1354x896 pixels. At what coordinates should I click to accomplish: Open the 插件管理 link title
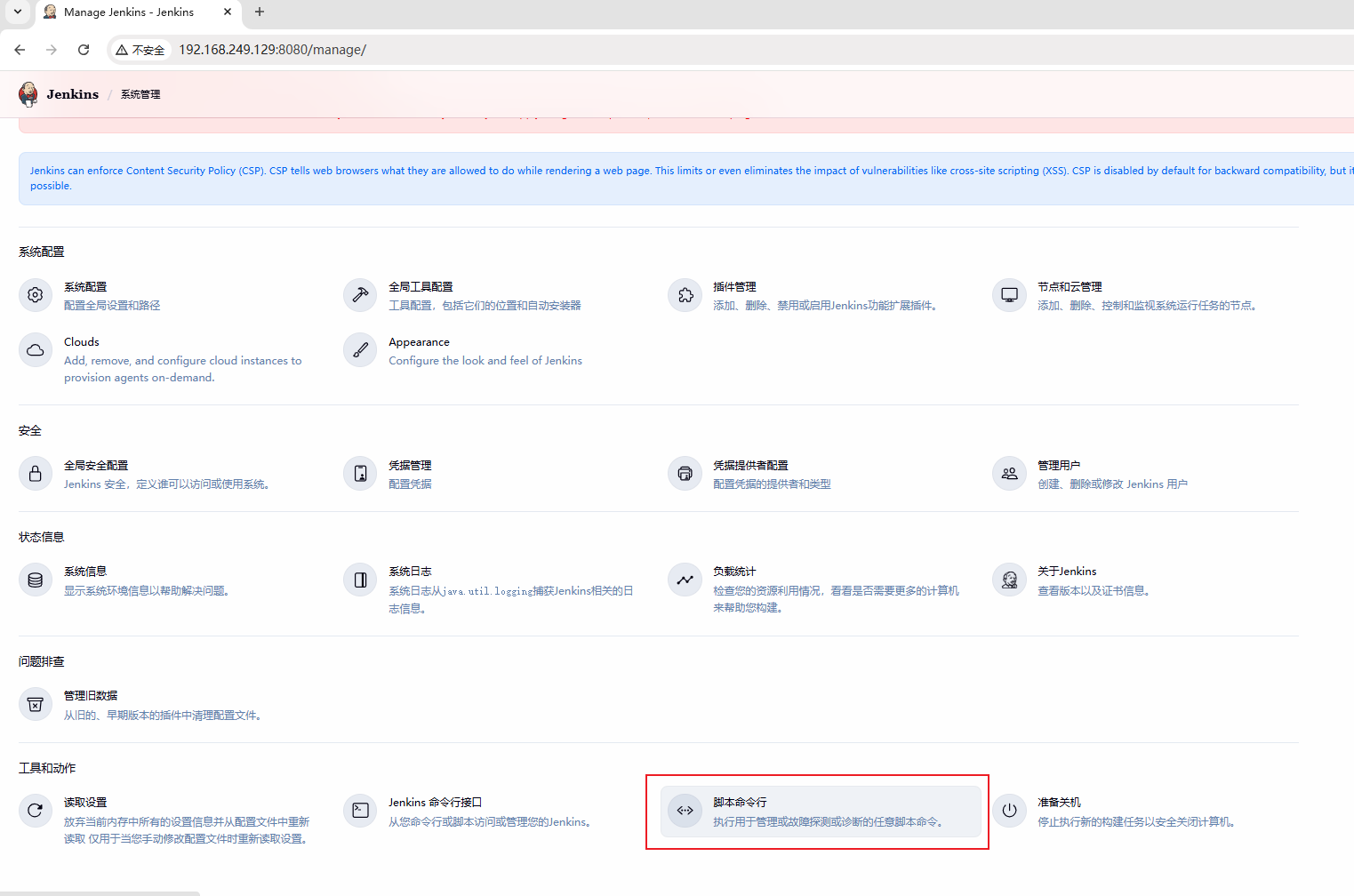(x=734, y=287)
